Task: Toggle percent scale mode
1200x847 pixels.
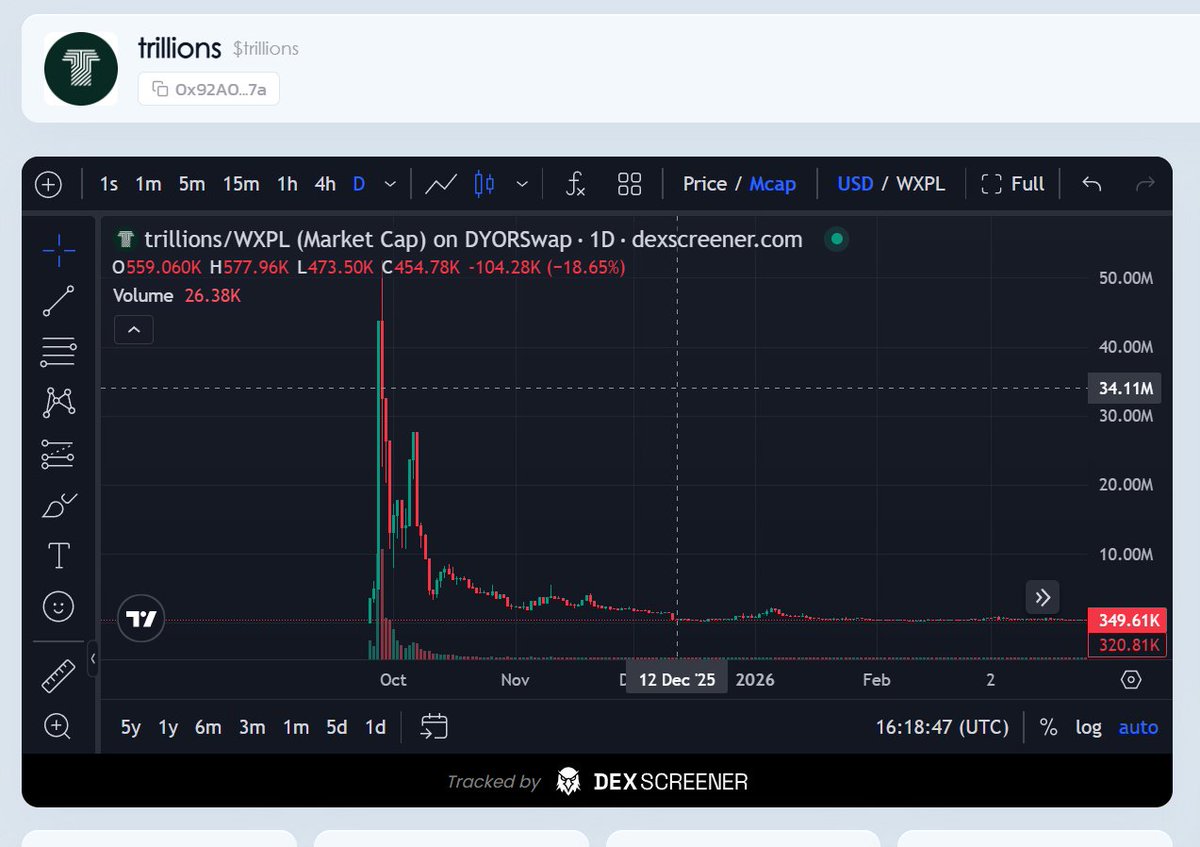Action: click(x=1048, y=727)
